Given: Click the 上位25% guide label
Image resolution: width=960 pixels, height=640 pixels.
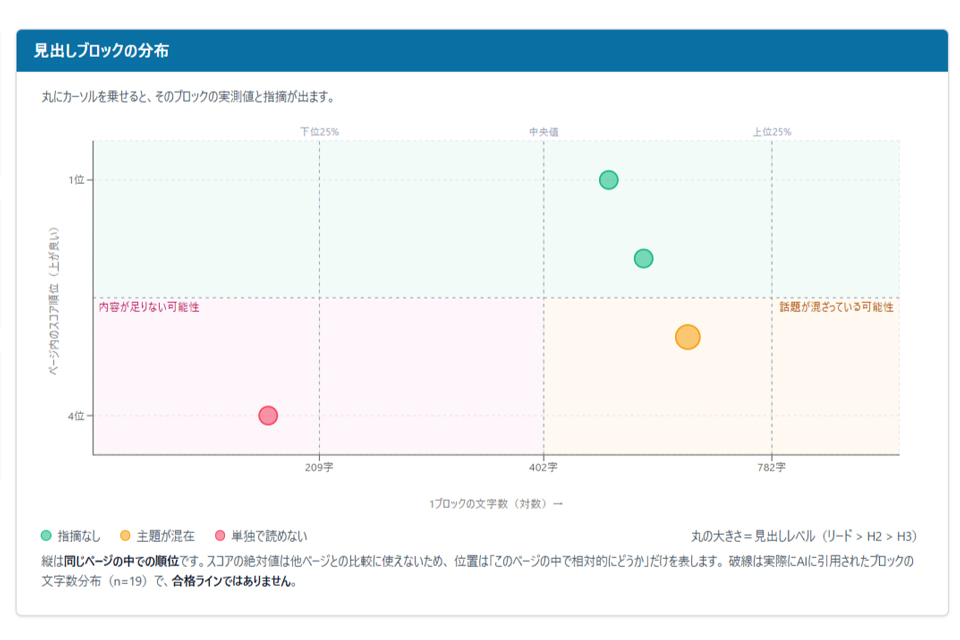Looking at the screenshot, I should [x=772, y=132].
